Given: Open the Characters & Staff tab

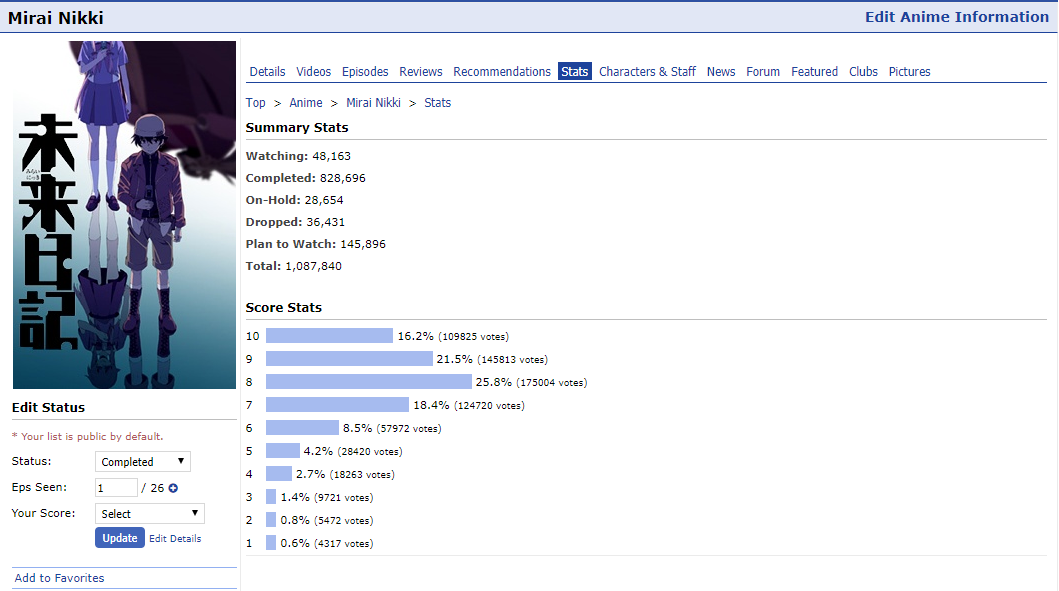Looking at the screenshot, I should [x=647, y=72].
